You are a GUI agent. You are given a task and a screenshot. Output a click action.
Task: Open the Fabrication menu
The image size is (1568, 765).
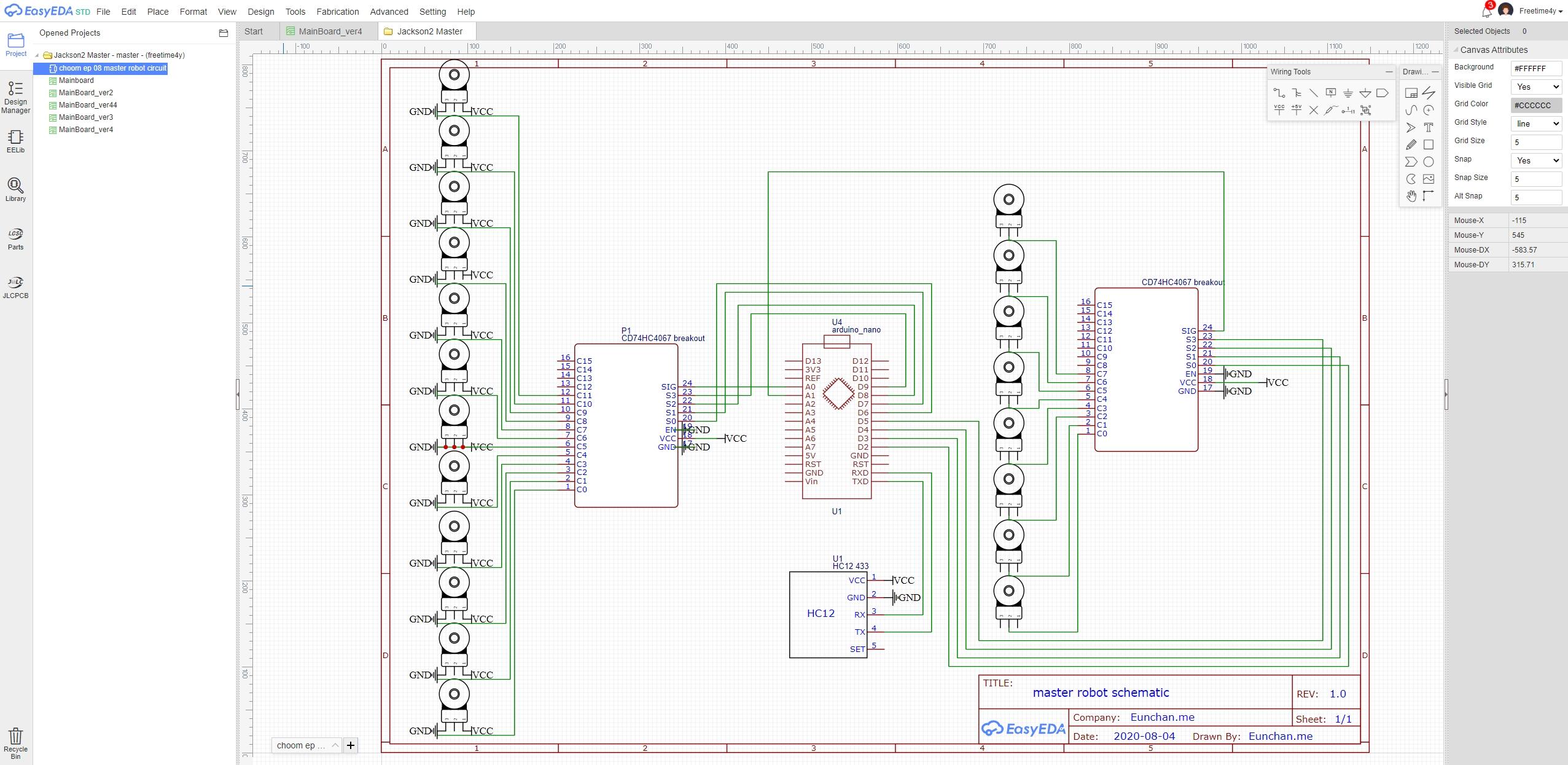click(337, 12)
